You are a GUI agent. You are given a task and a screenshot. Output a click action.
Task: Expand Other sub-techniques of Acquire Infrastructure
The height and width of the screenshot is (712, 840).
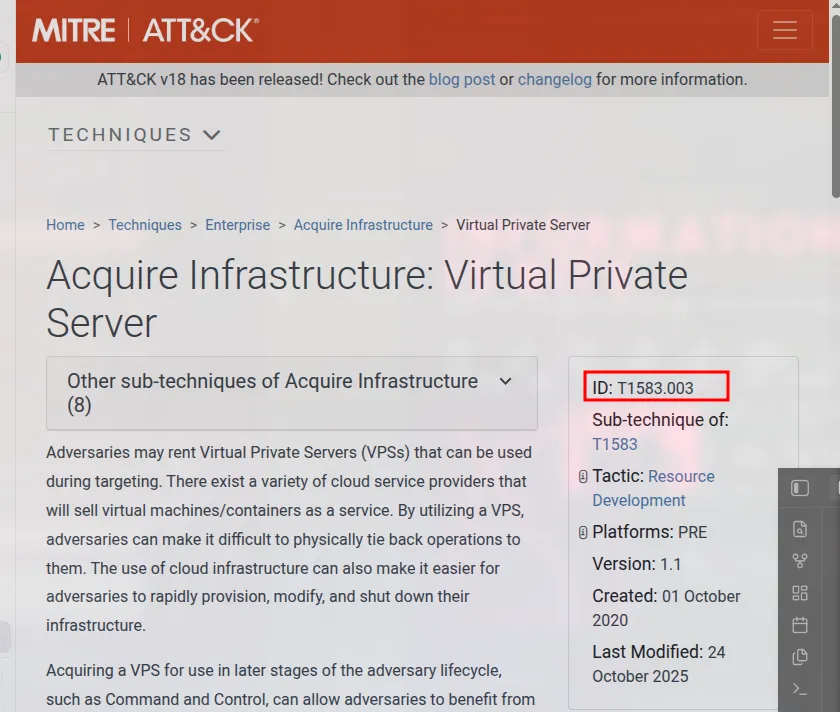pyautogui.click(x=292, y=393)
